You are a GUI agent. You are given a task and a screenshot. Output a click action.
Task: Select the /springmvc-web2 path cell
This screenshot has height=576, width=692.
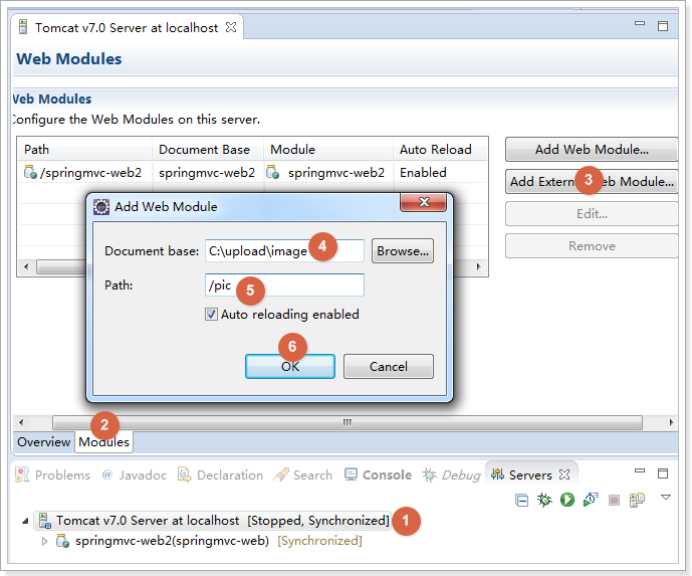91,173
